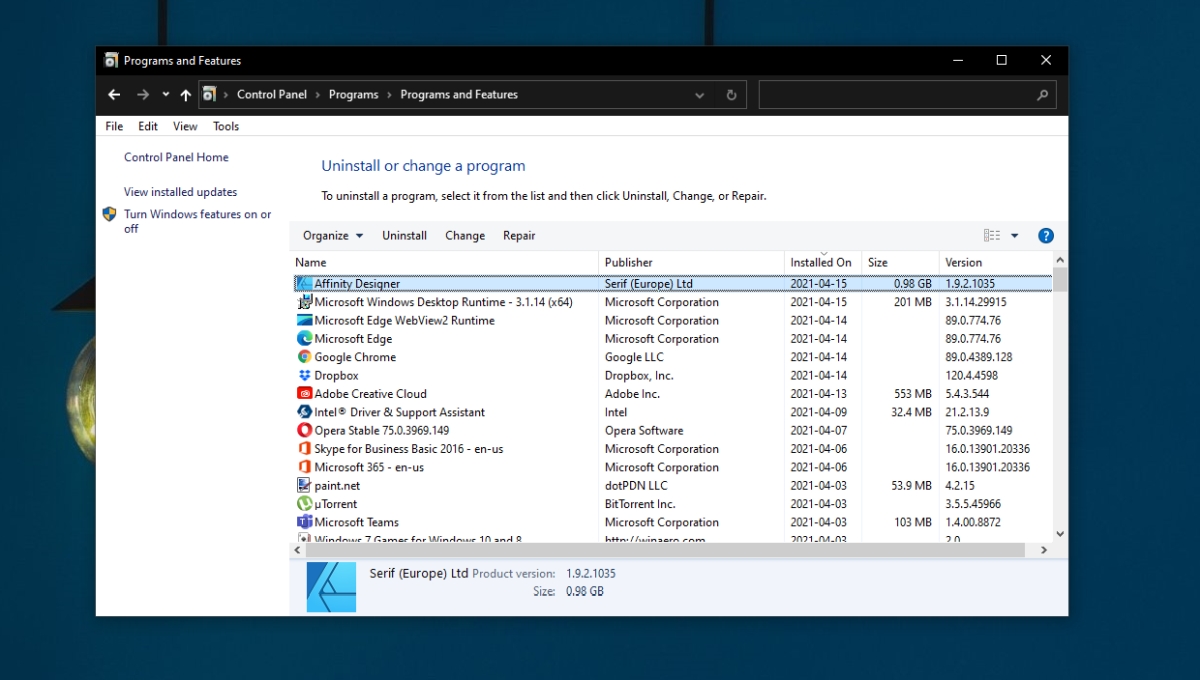This screenshot has width=1200, height=680.
Task: Click the horizontal scrollbar left arrow
Action: (x=298, y=550)
